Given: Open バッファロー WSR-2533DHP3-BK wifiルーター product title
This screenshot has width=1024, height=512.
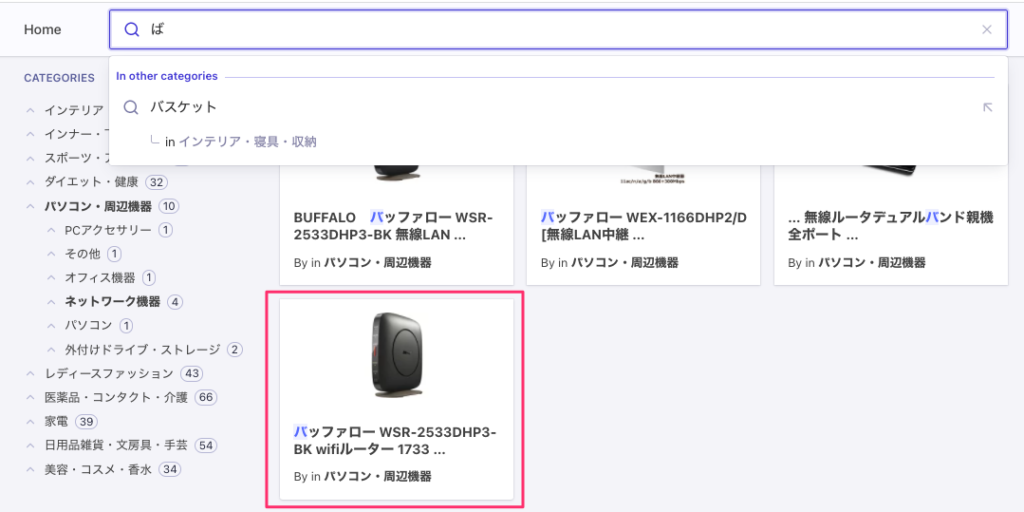Looking at the screenshot, I should (395, 441).
